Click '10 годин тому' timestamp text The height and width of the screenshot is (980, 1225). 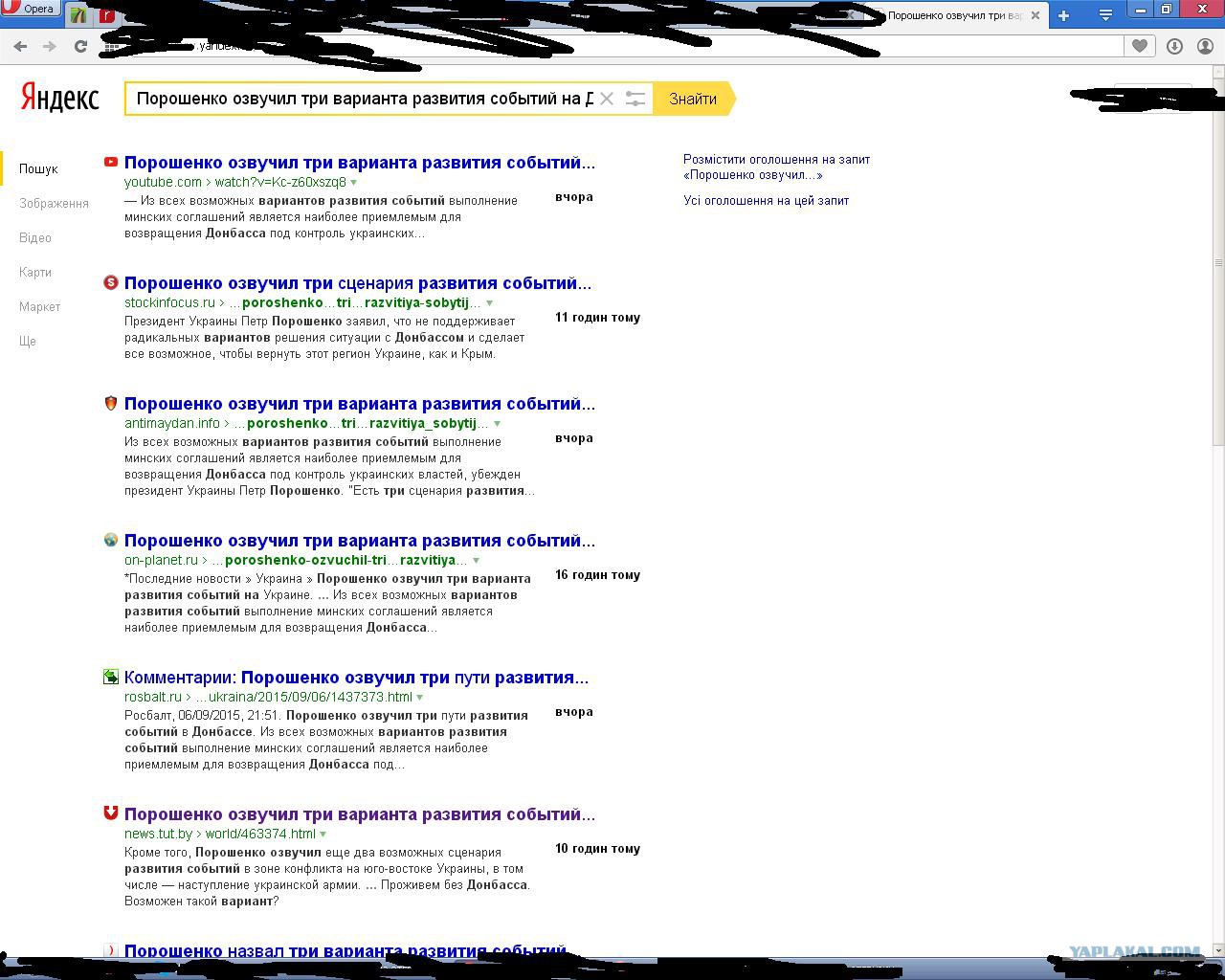point(597,849)
